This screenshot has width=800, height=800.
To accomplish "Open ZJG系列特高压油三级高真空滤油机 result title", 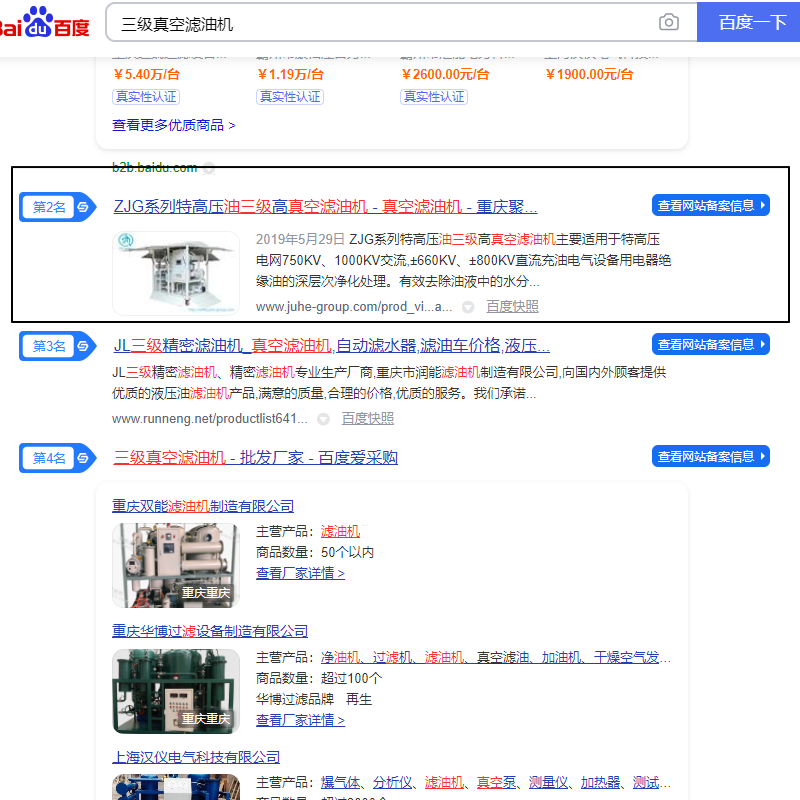I will pyautogui.click(x=325, y=207).
